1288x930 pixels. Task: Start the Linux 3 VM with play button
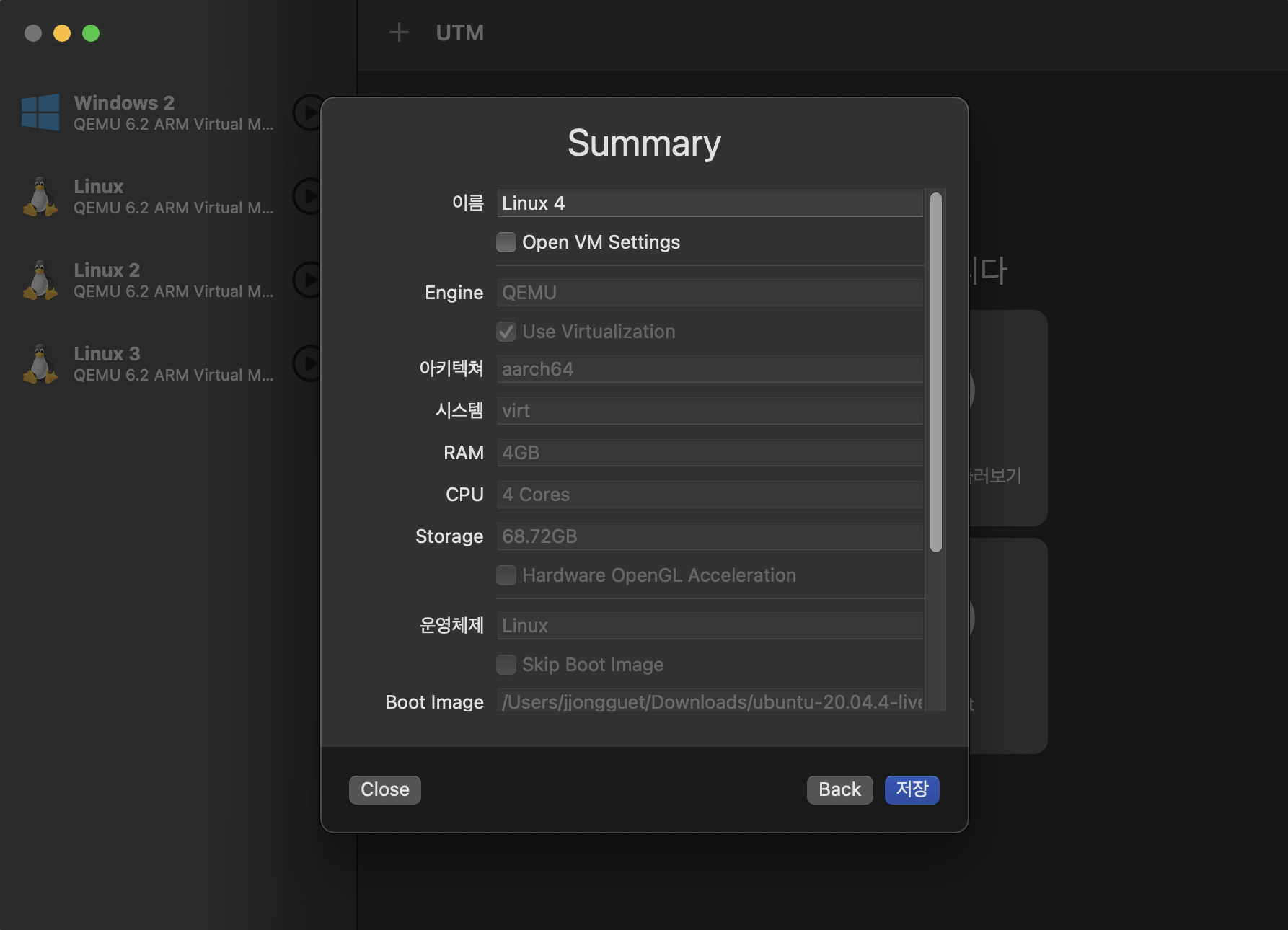[x=307, y=363]
